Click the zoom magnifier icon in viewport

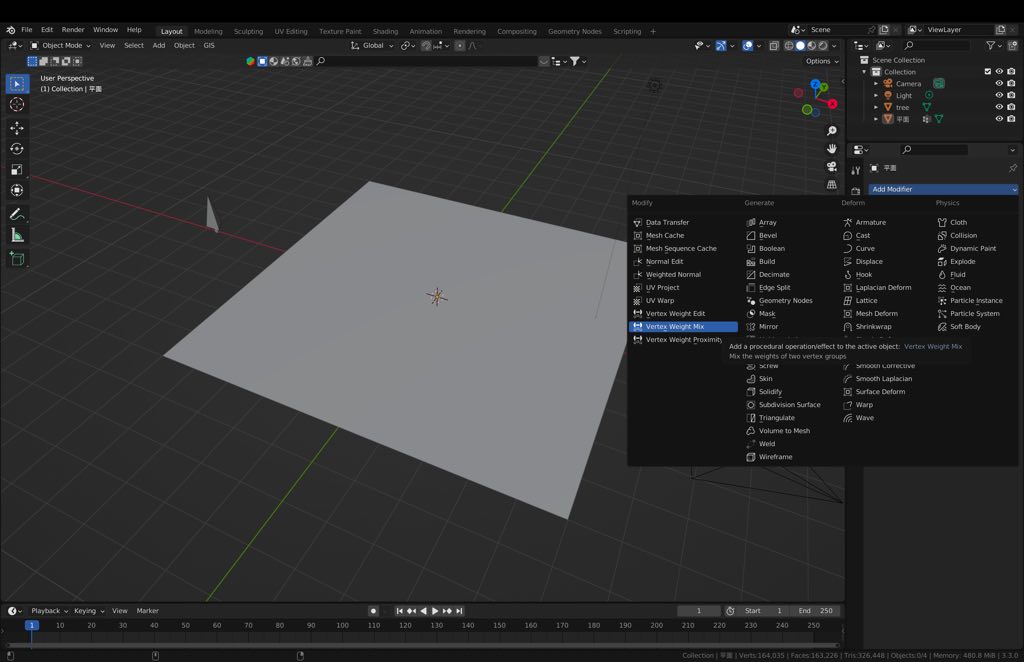tap(832, 130)
